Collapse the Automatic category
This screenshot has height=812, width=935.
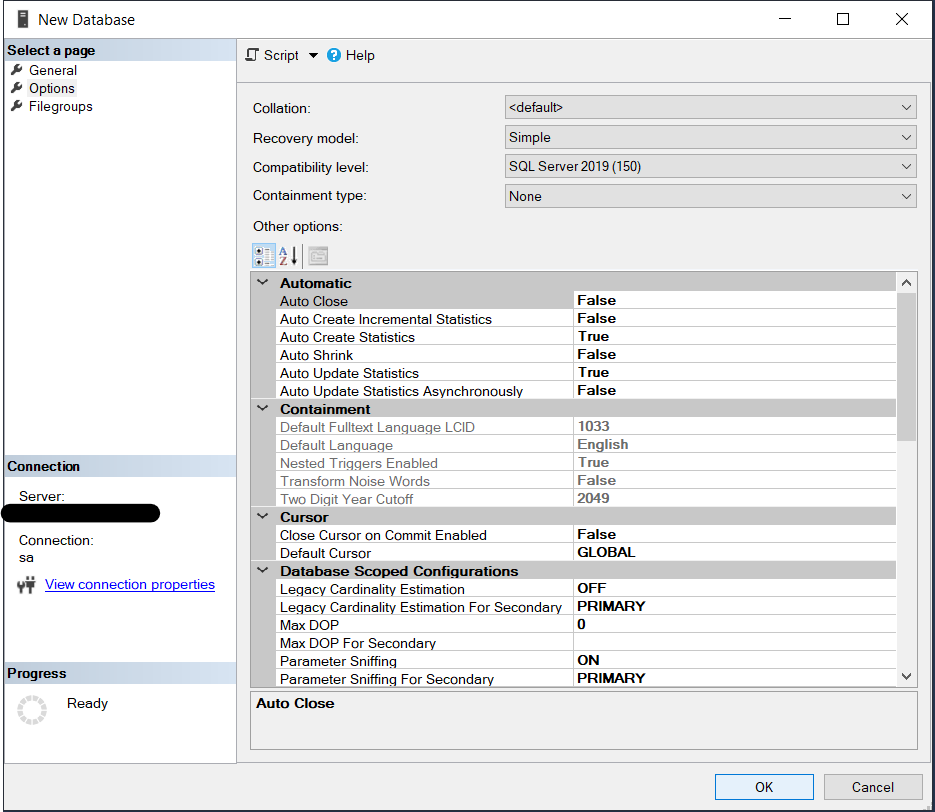263,283
